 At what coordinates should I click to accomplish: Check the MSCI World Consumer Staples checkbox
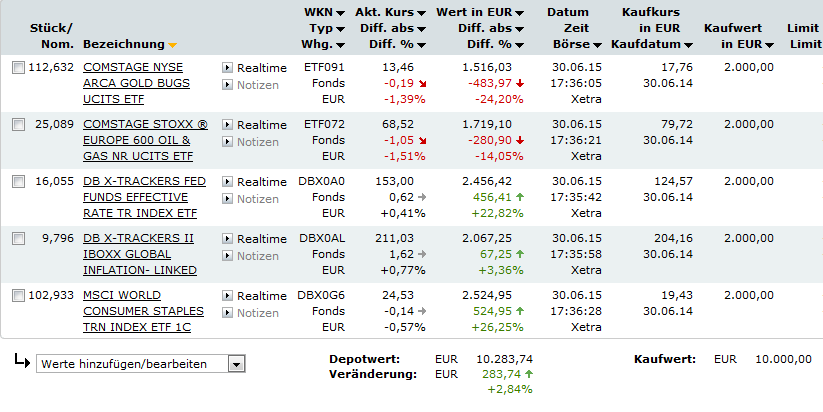point(18,296)
